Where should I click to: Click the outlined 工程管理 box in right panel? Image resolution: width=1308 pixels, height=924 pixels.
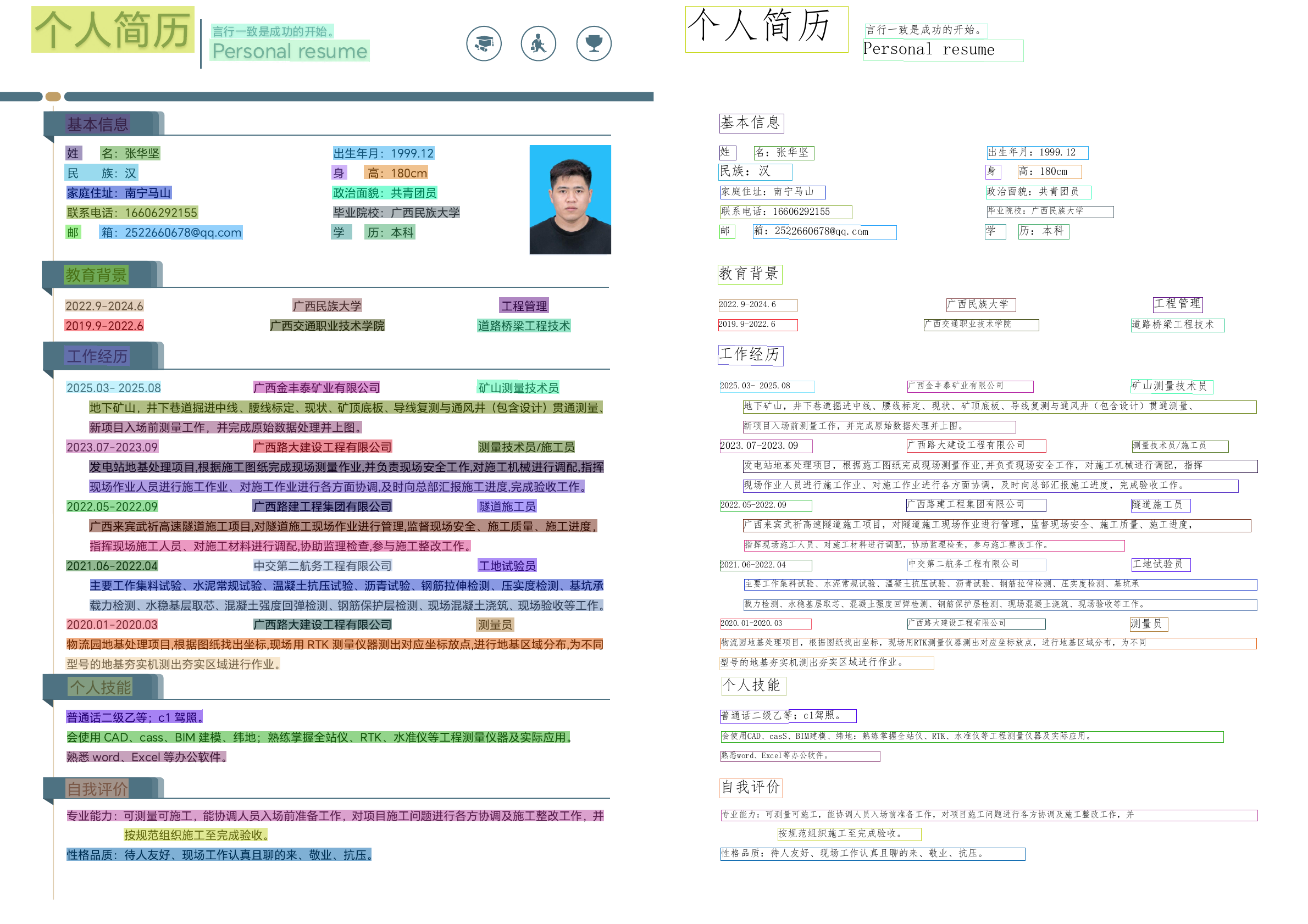pos(1178,304)
